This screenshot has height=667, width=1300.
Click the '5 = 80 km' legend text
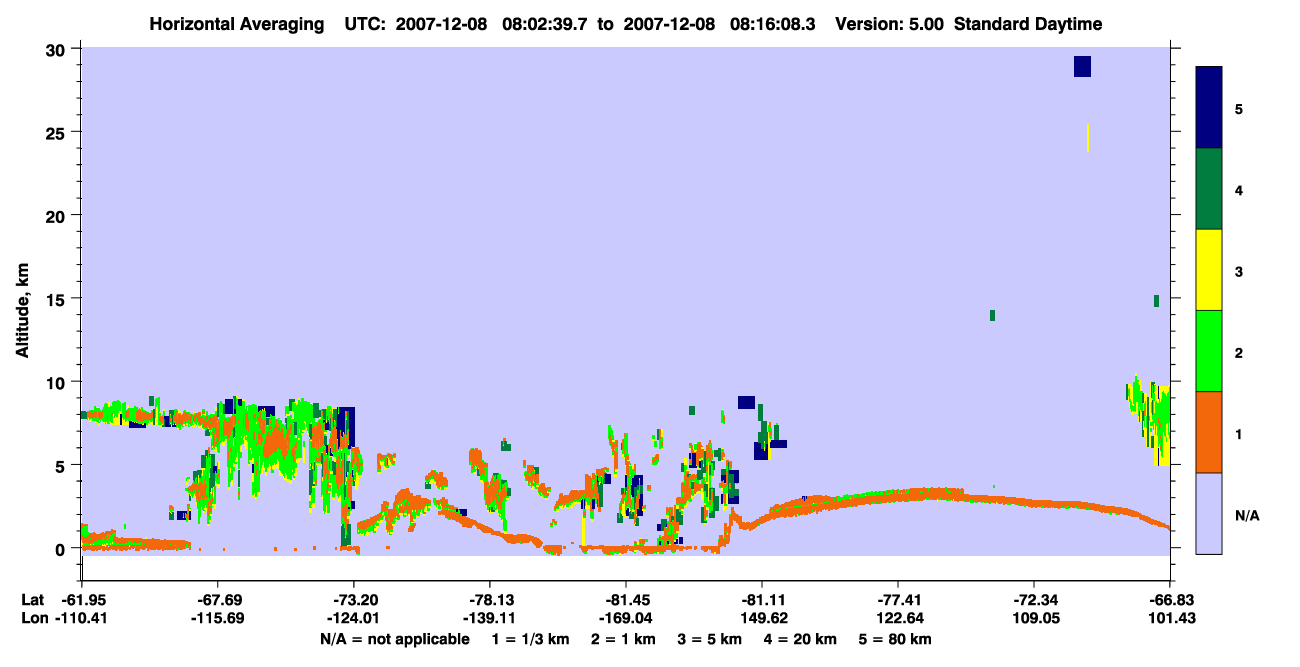pyautogui.click(x=895, y=639)
